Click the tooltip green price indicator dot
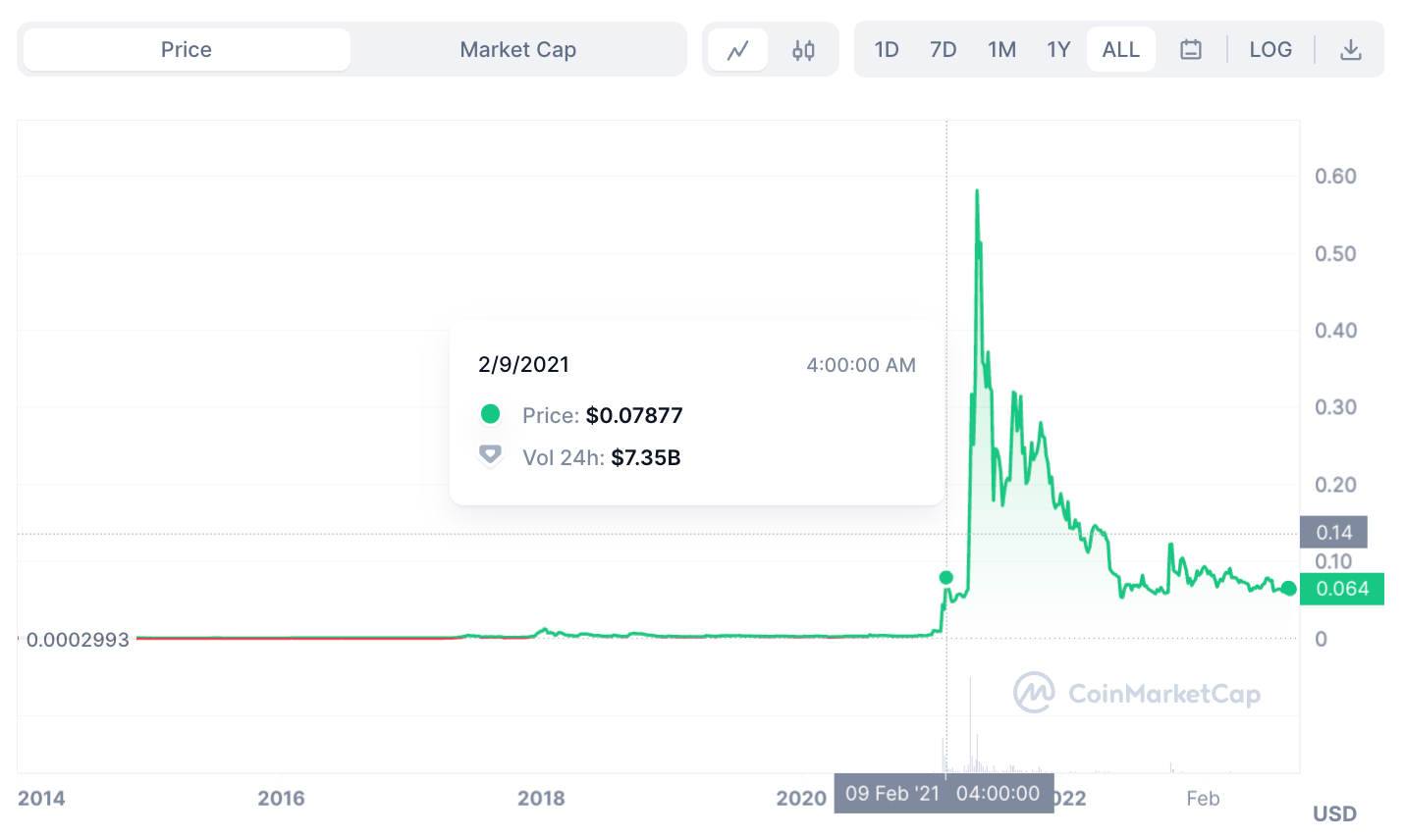Viewport: 1404px width, 840px height. coord(490,414)
